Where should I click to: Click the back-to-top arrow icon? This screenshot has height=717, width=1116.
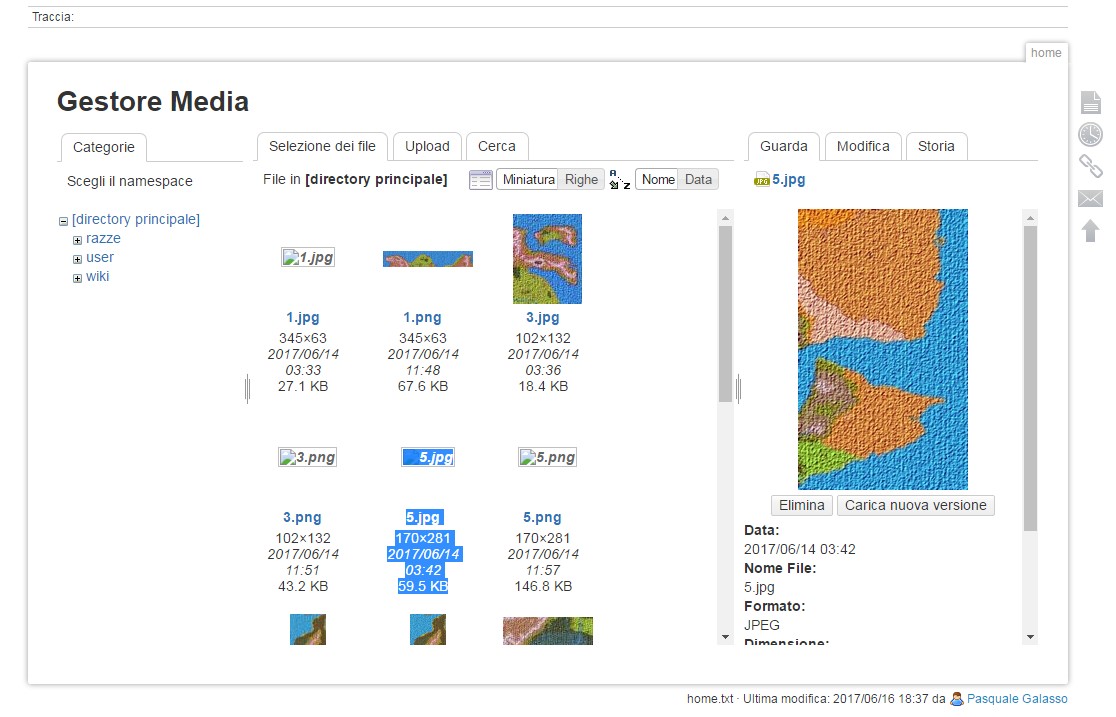[1090, 231]
